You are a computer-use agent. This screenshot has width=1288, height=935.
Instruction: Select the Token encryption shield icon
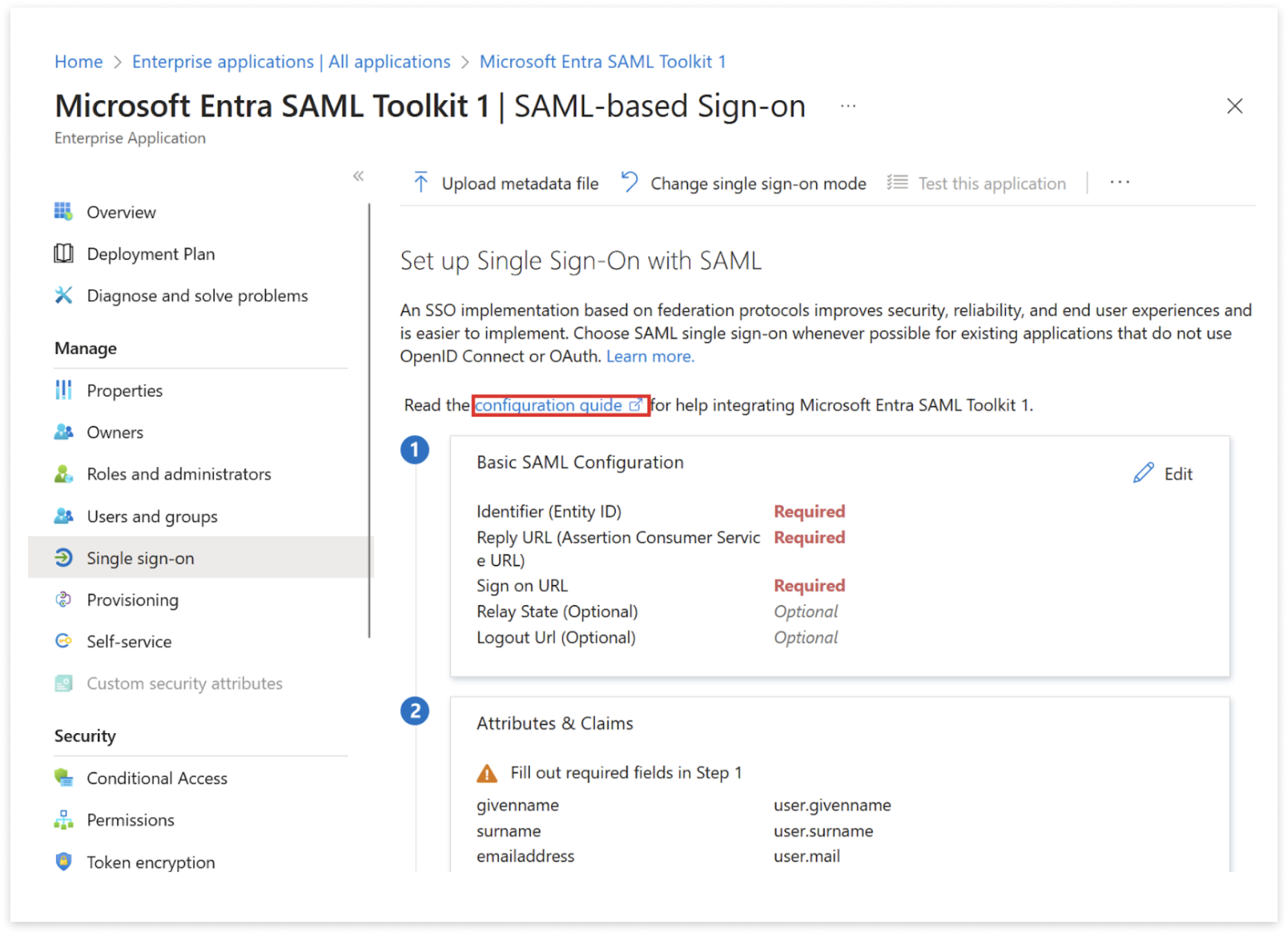(x=64, y=861)
